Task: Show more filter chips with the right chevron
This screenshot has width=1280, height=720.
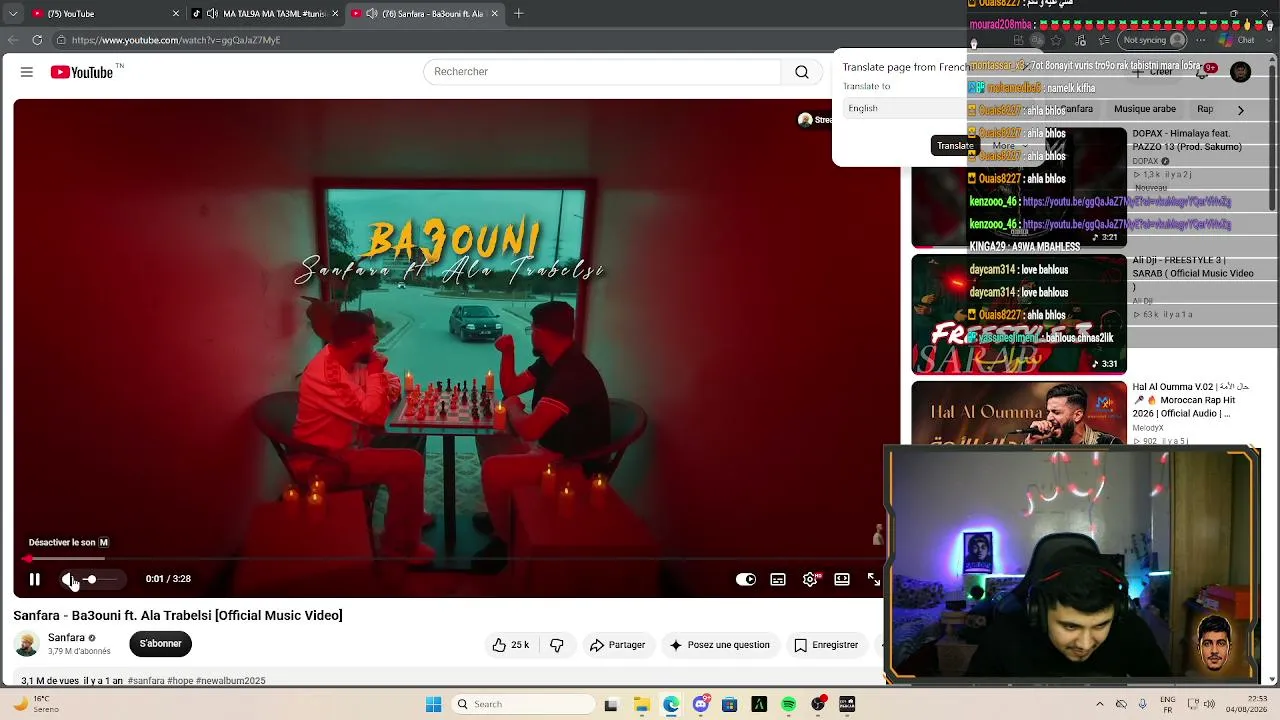Action: (x=1241, y=110)
